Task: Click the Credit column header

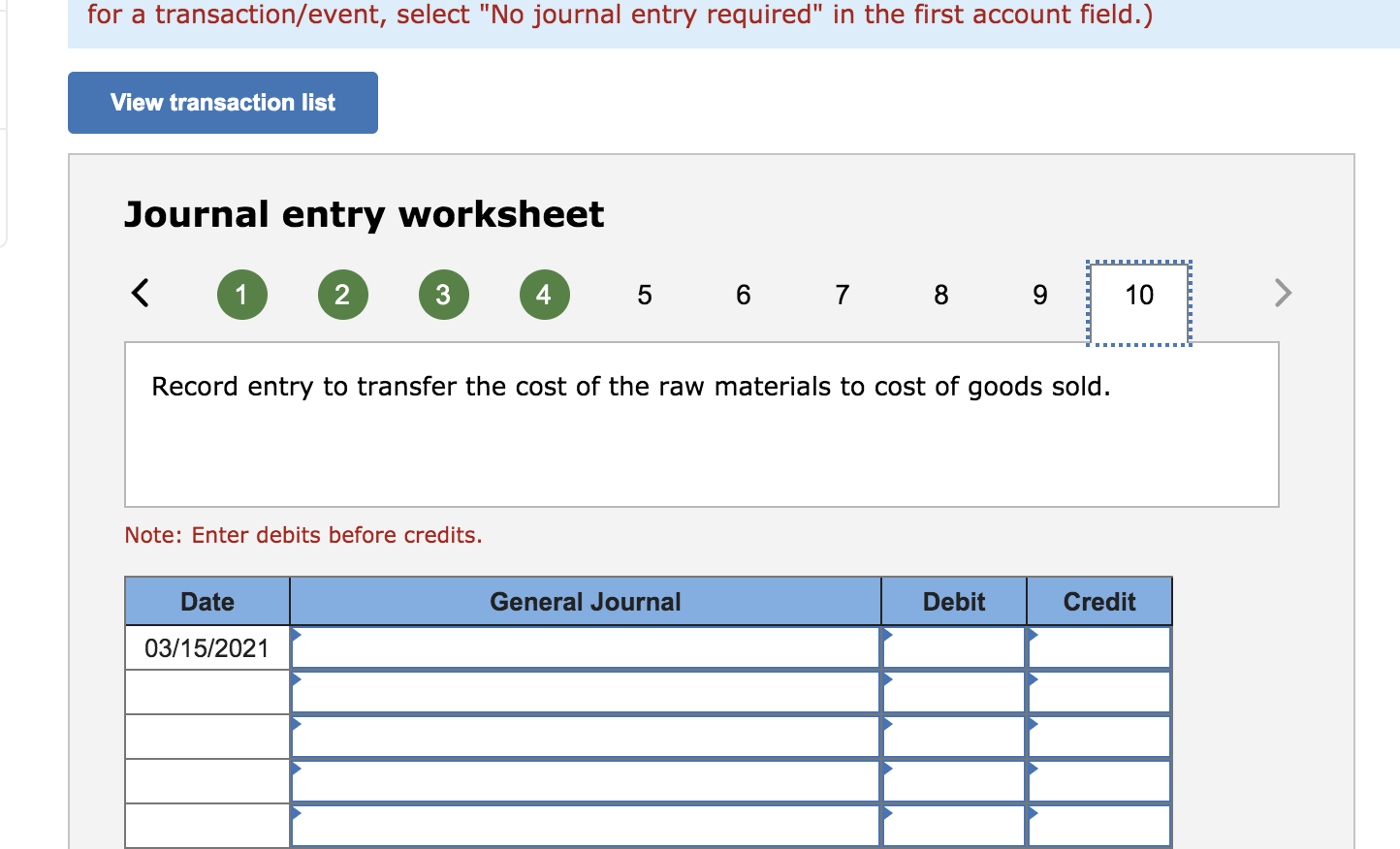Action: tap(1099, 602)
